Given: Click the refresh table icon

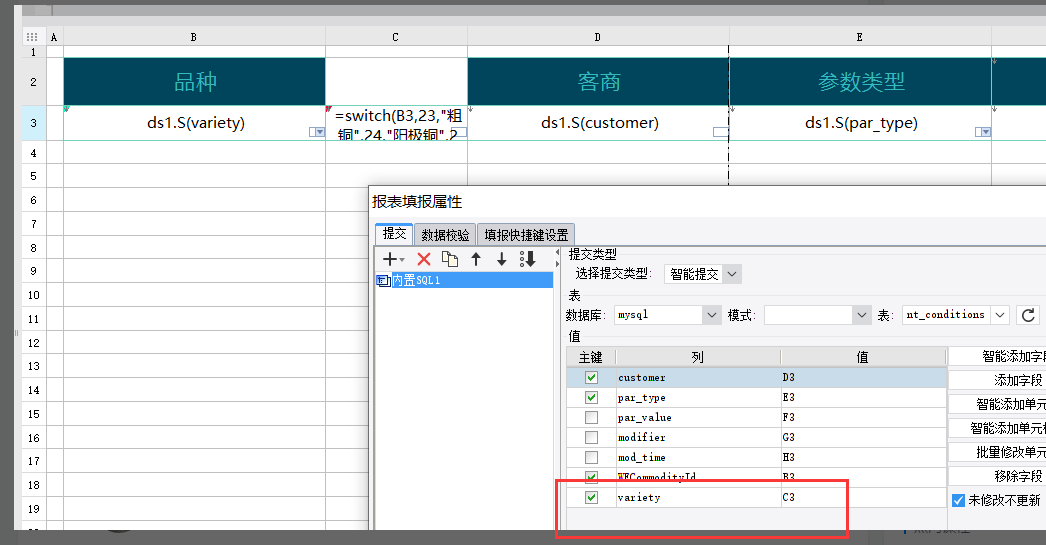Looking at the screenshot, I should (x=1029, y=315).
